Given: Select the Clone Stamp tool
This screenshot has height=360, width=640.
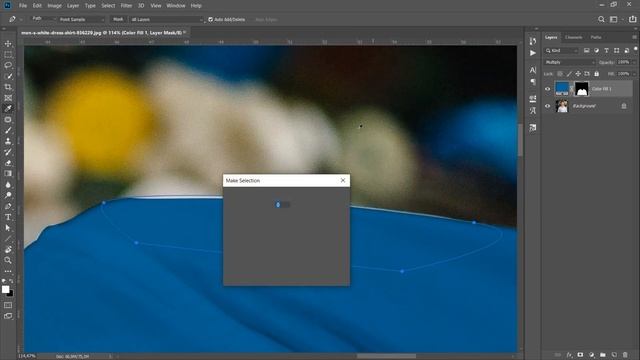Looking at the screenshot, I should click(8, 141).
